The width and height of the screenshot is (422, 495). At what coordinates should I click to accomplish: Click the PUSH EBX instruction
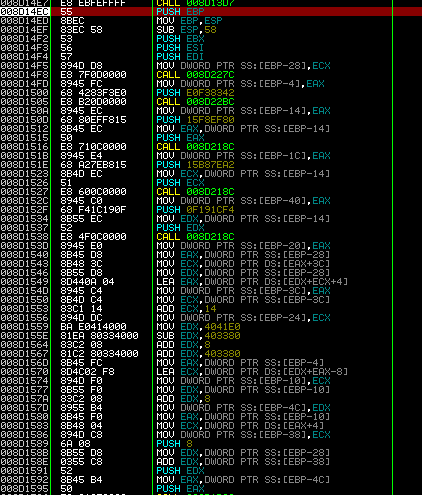(180, 39)
